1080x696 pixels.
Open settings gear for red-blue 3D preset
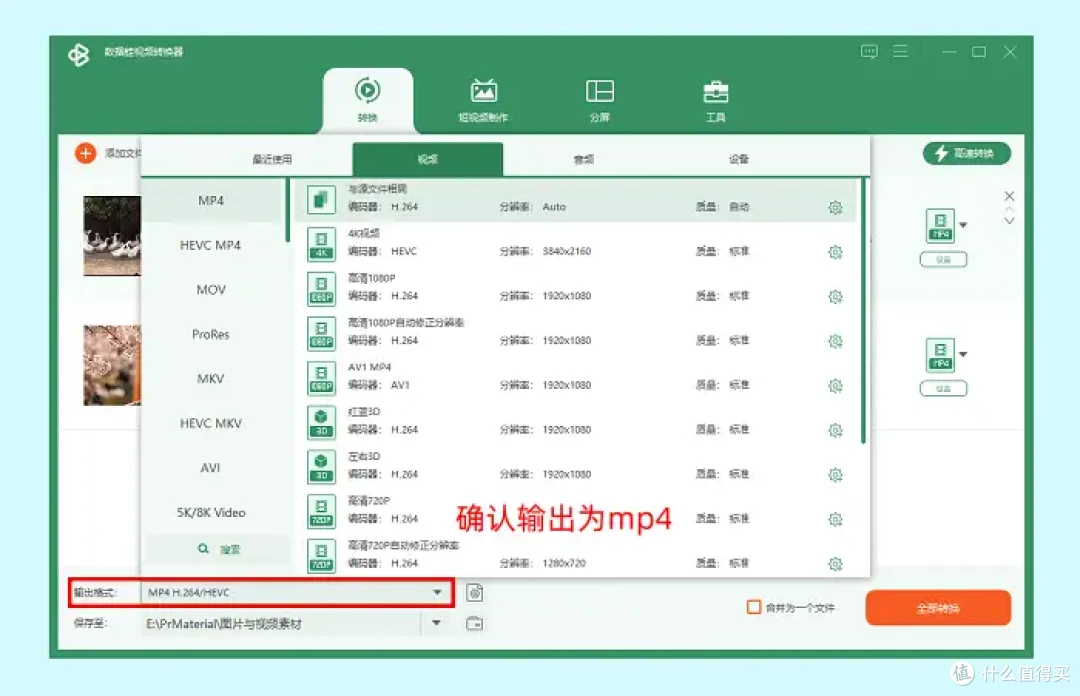[835, 431]
